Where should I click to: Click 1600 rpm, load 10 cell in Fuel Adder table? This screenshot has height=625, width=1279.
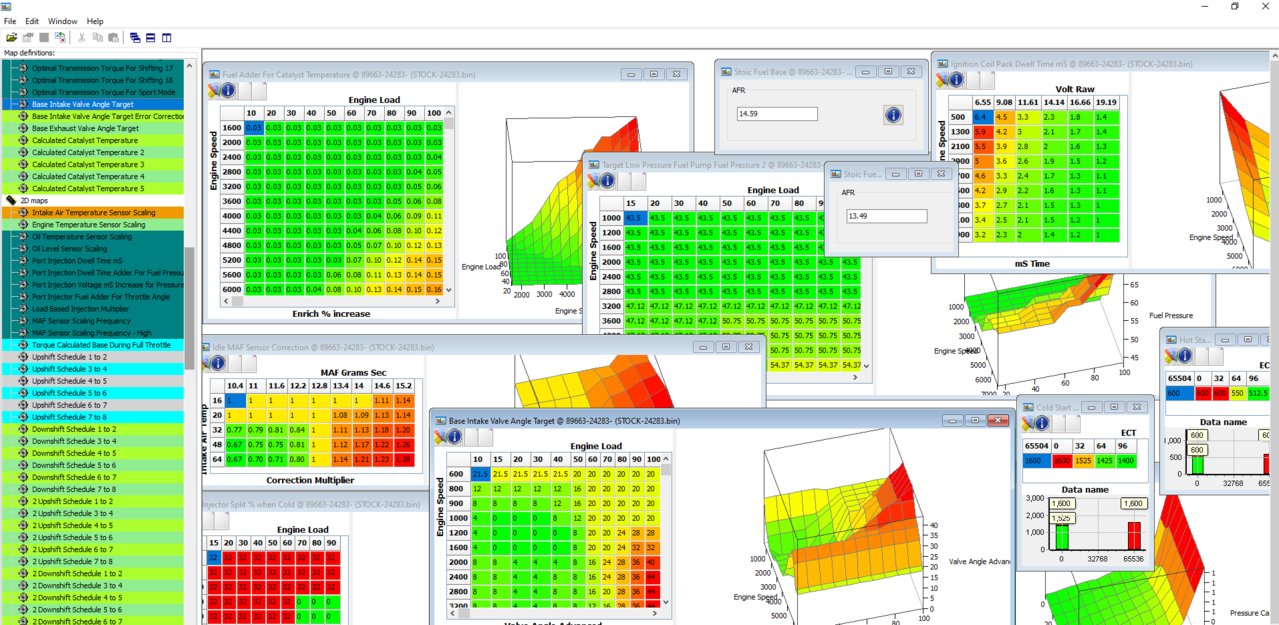point(254,128)
